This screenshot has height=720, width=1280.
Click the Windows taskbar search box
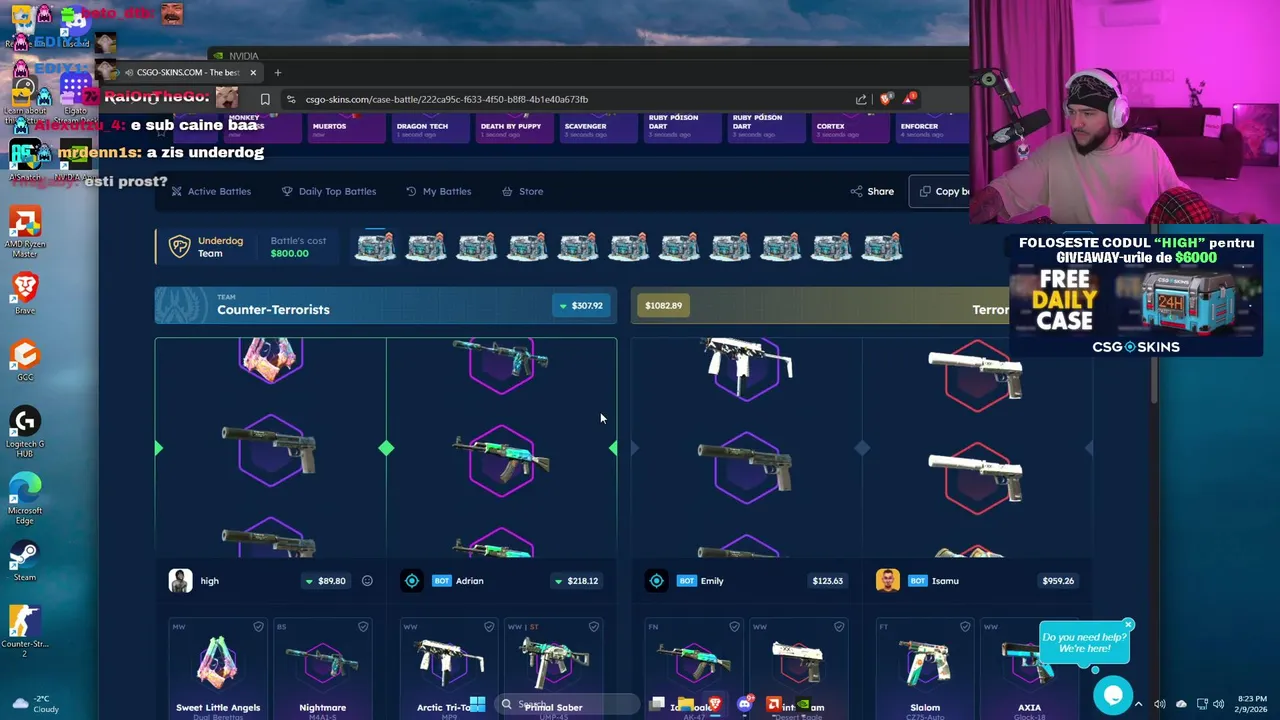tap(568, 705)
